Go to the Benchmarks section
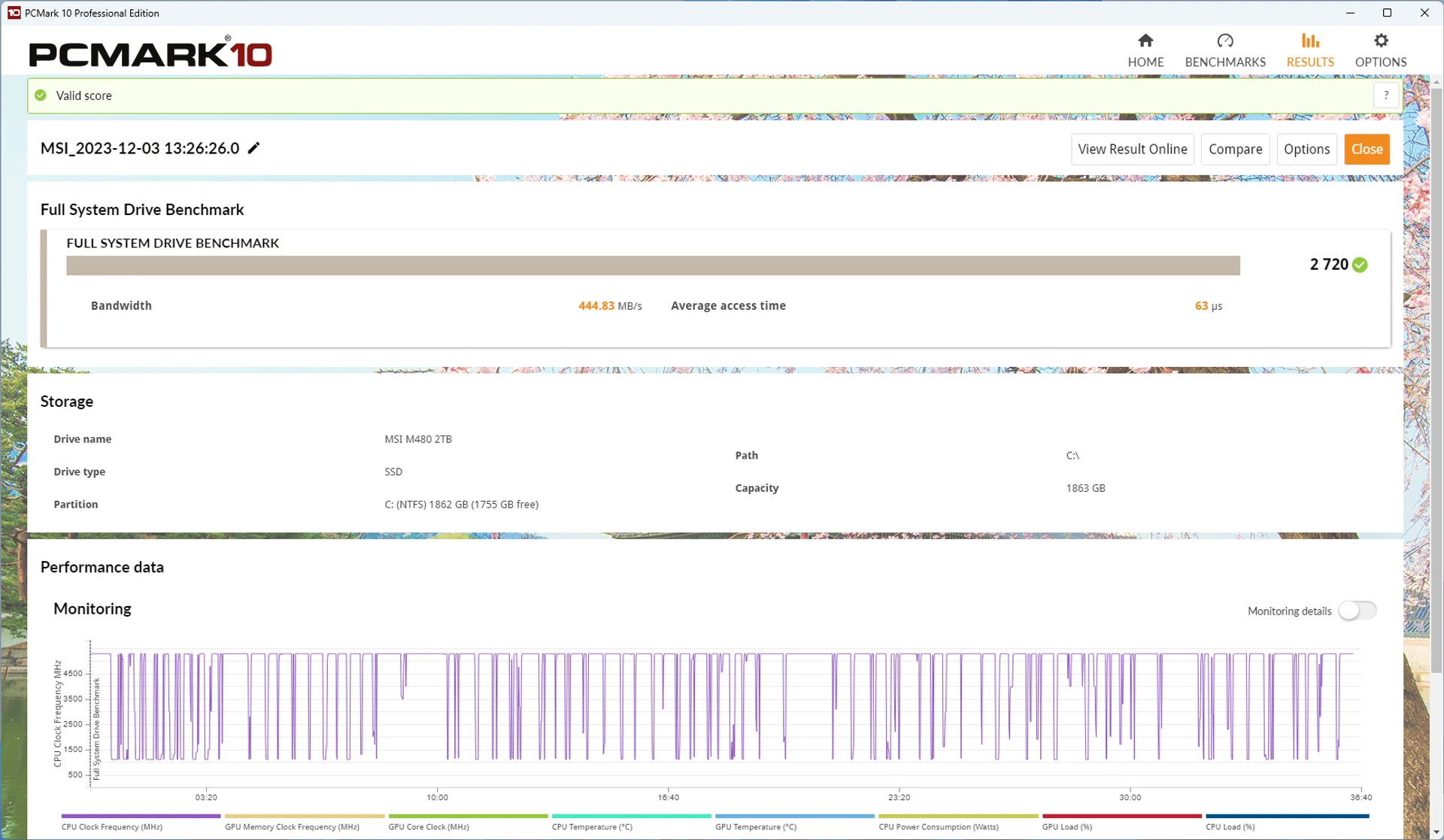Image resolution: width=1444 pixels, height=840 pixels. click(1225, 50)
